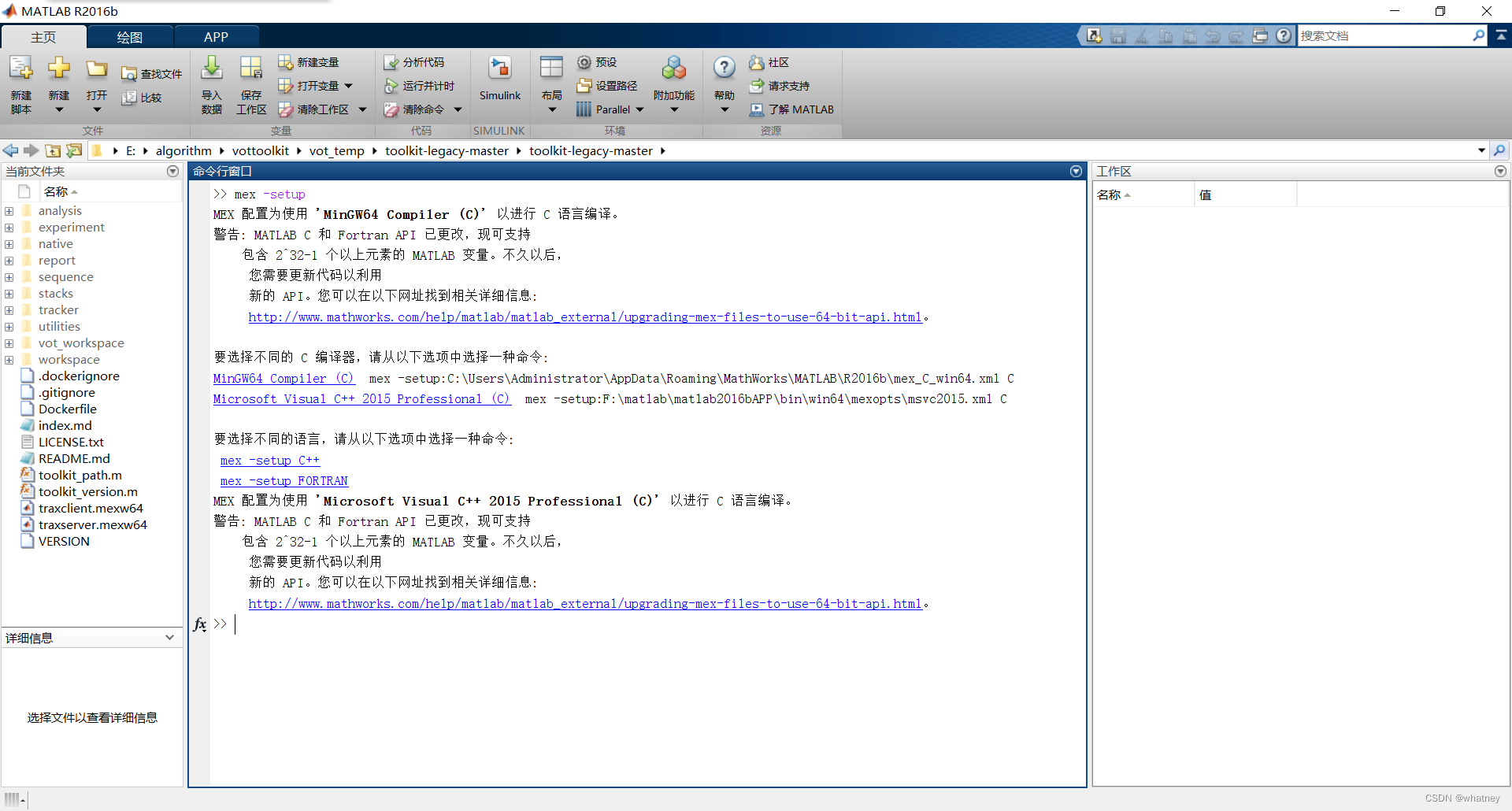The image size is (1512, 811).
Task: Click the fx function browser icon
Action: tap(199, 624)
